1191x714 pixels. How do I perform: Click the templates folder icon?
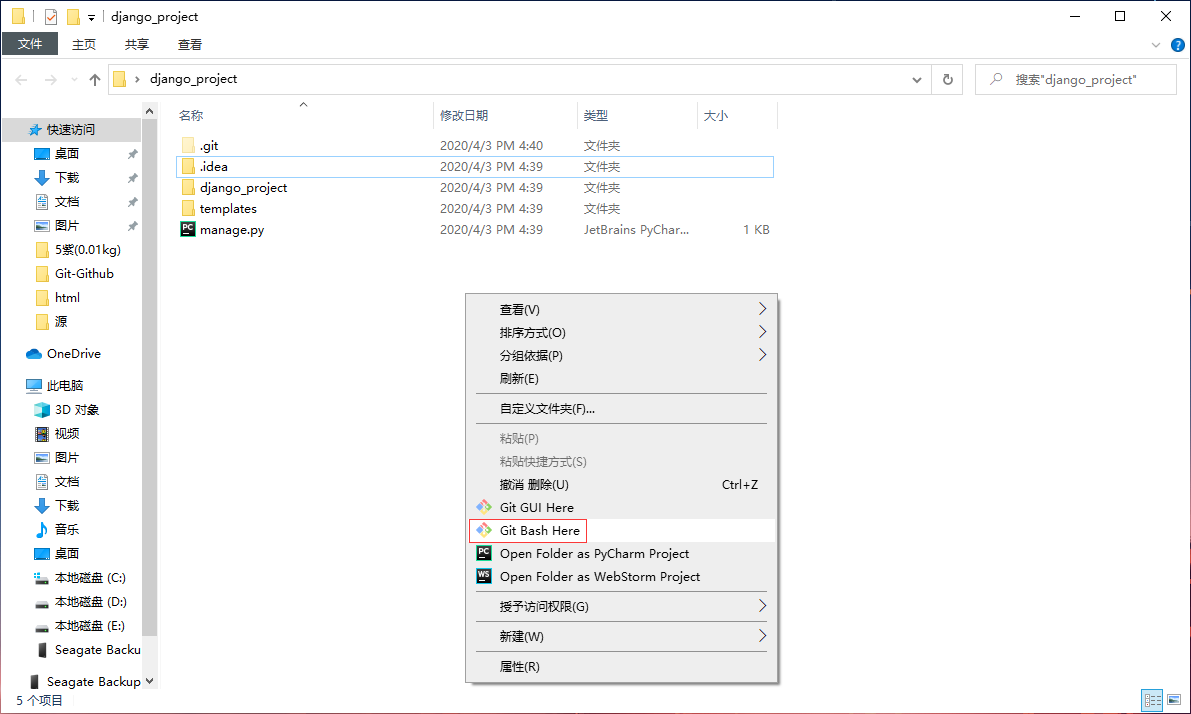click(188, 208)
